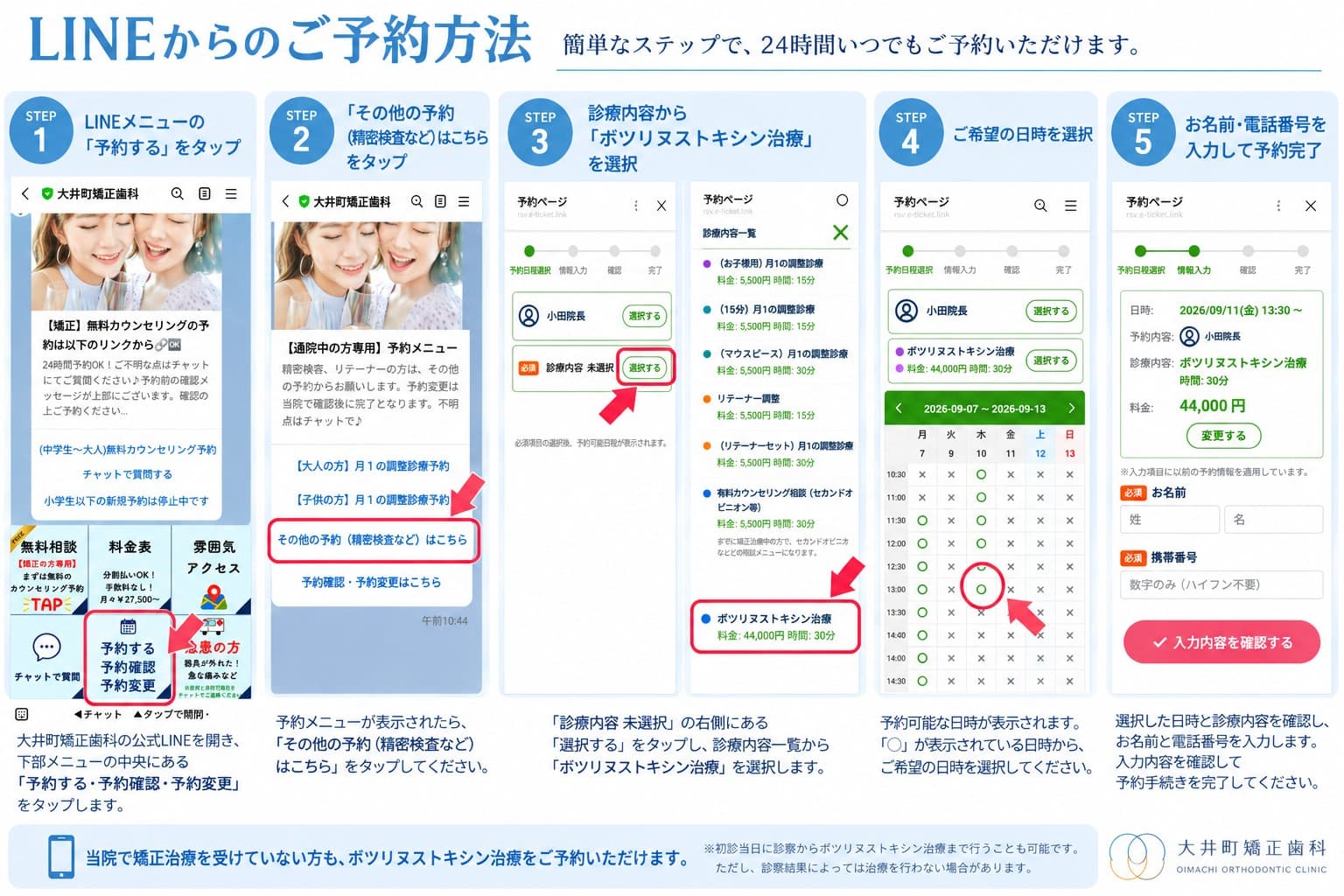Pick the 月 7 slot at 11:30
Image resolution: width=1344 pixels, height=896 pixels.
[x=922, y=521]
